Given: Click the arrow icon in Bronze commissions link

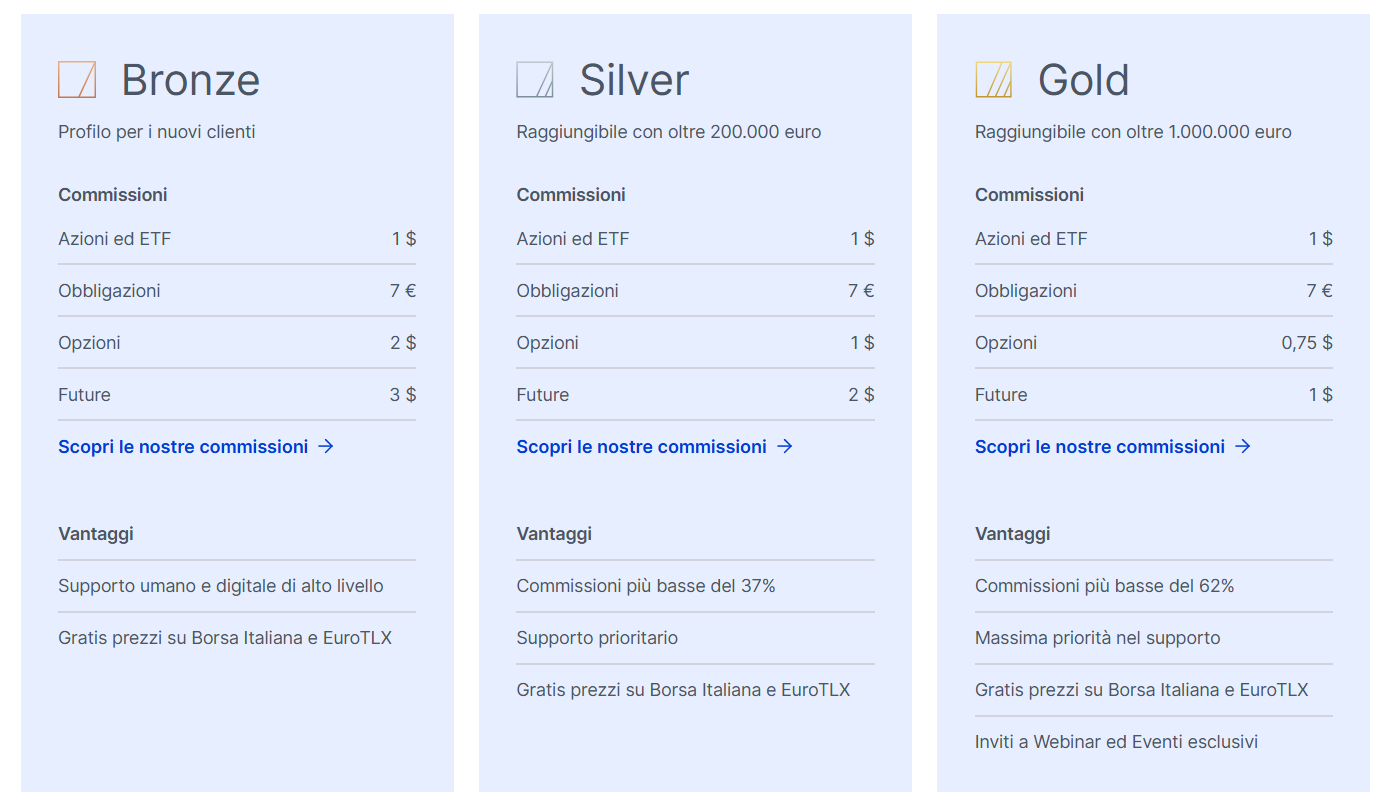Looking at the screenshot, I should click(326, 446).
